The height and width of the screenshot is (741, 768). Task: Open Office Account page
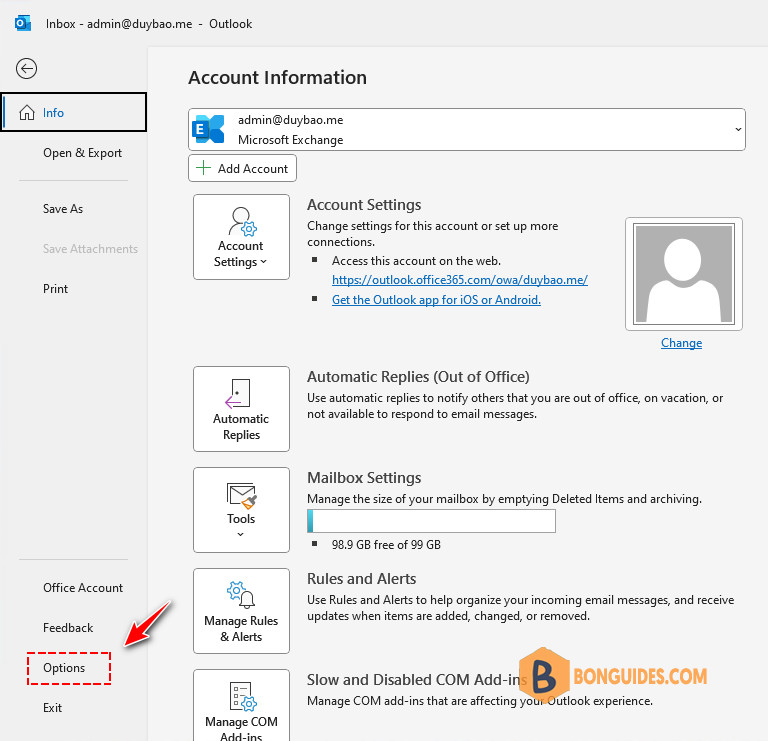(83, 588)
